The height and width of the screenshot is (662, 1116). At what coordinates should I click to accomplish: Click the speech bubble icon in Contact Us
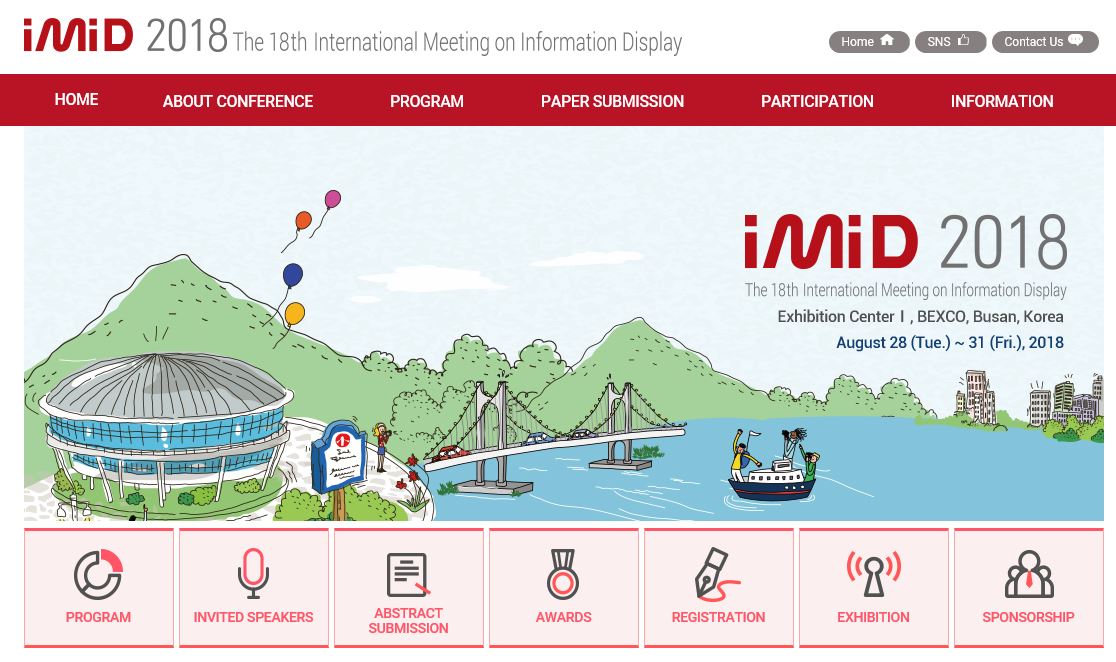tap(1075, 40)
